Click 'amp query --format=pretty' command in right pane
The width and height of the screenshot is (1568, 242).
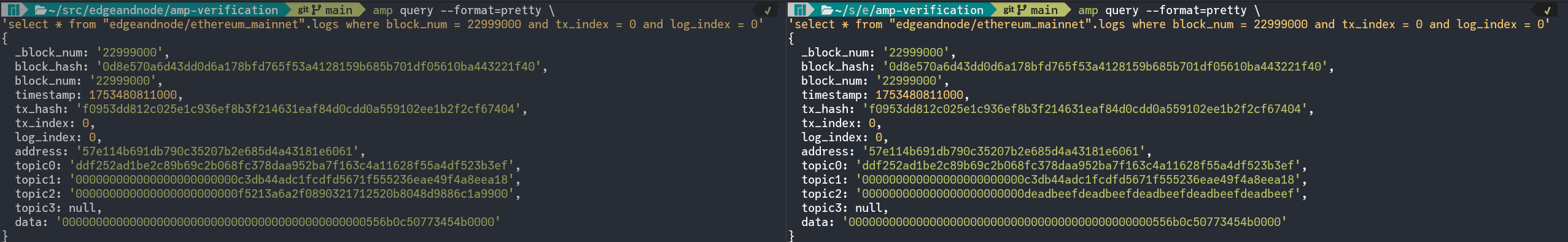(x=1163, y=10)
